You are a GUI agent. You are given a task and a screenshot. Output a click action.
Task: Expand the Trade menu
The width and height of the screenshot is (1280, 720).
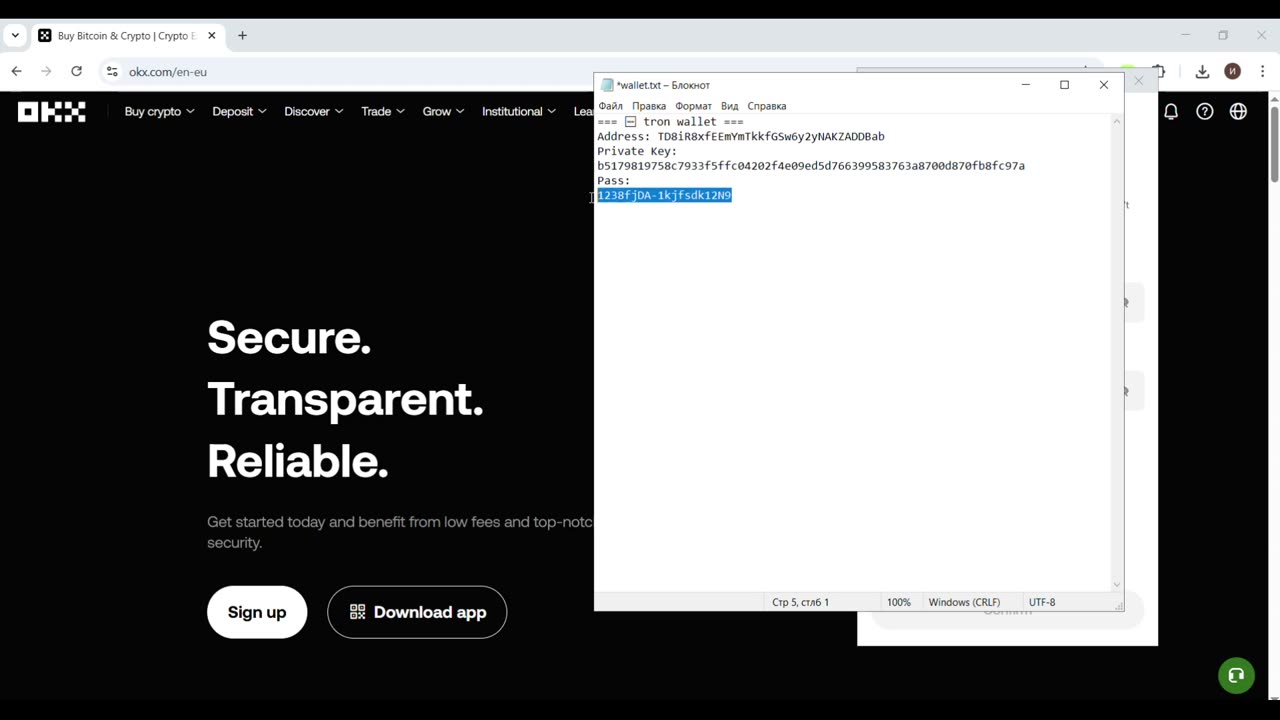coord(383,111)
